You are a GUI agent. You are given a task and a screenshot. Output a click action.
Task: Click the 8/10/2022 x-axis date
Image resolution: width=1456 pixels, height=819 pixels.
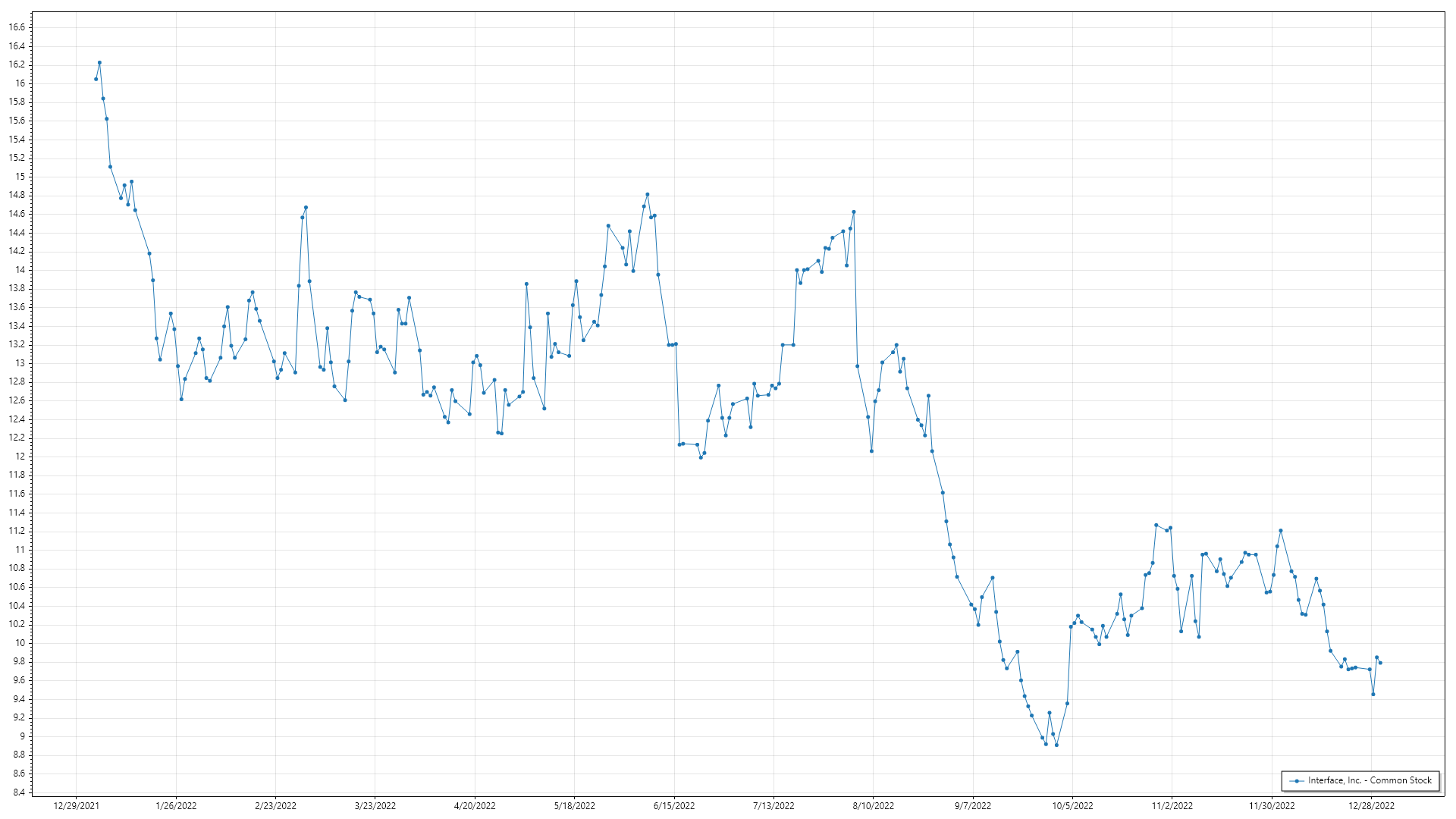874,806
